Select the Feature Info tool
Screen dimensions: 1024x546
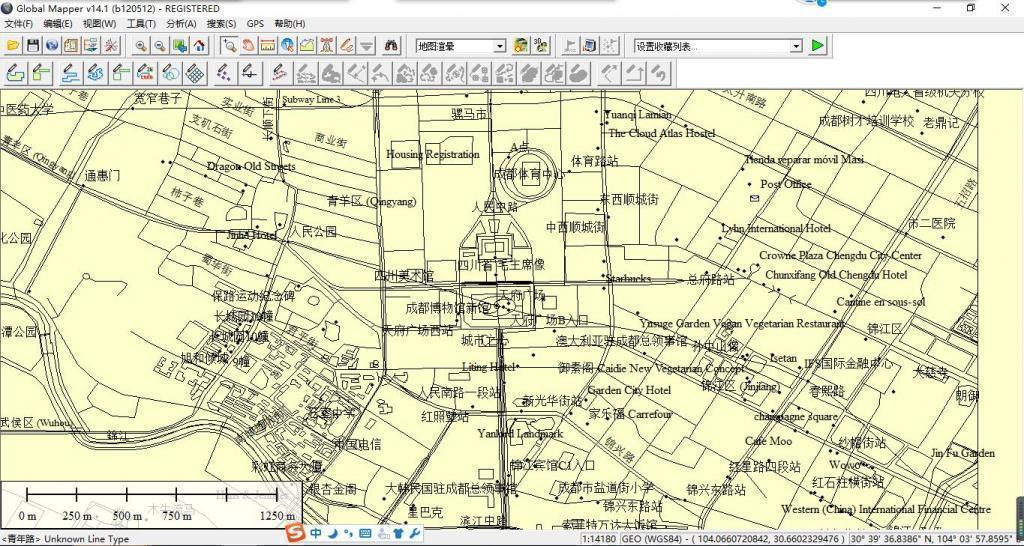click(287, 46)
